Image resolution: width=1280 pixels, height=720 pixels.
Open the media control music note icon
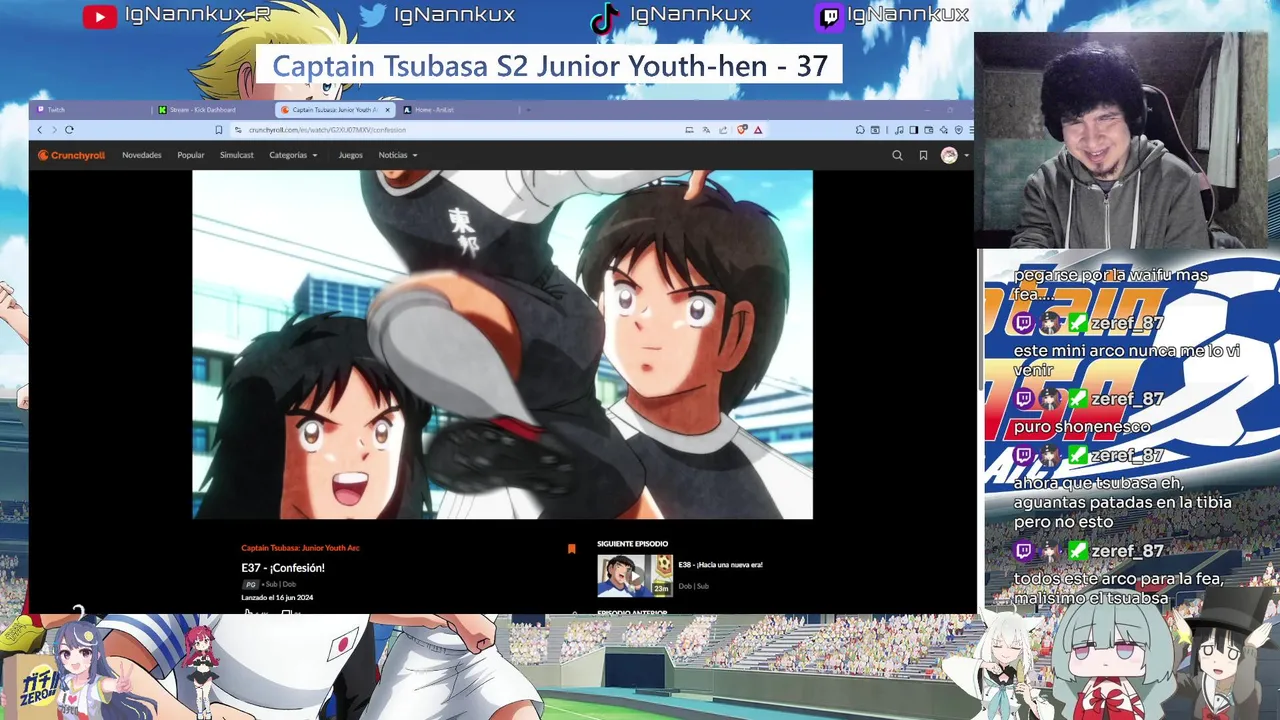tap(899, 130)
